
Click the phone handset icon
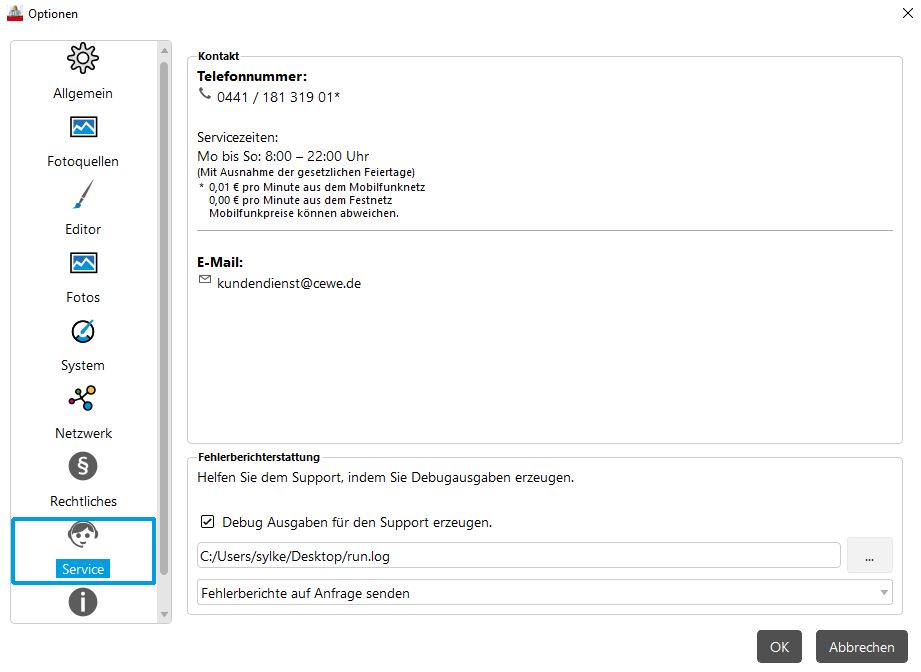(204, 93)
